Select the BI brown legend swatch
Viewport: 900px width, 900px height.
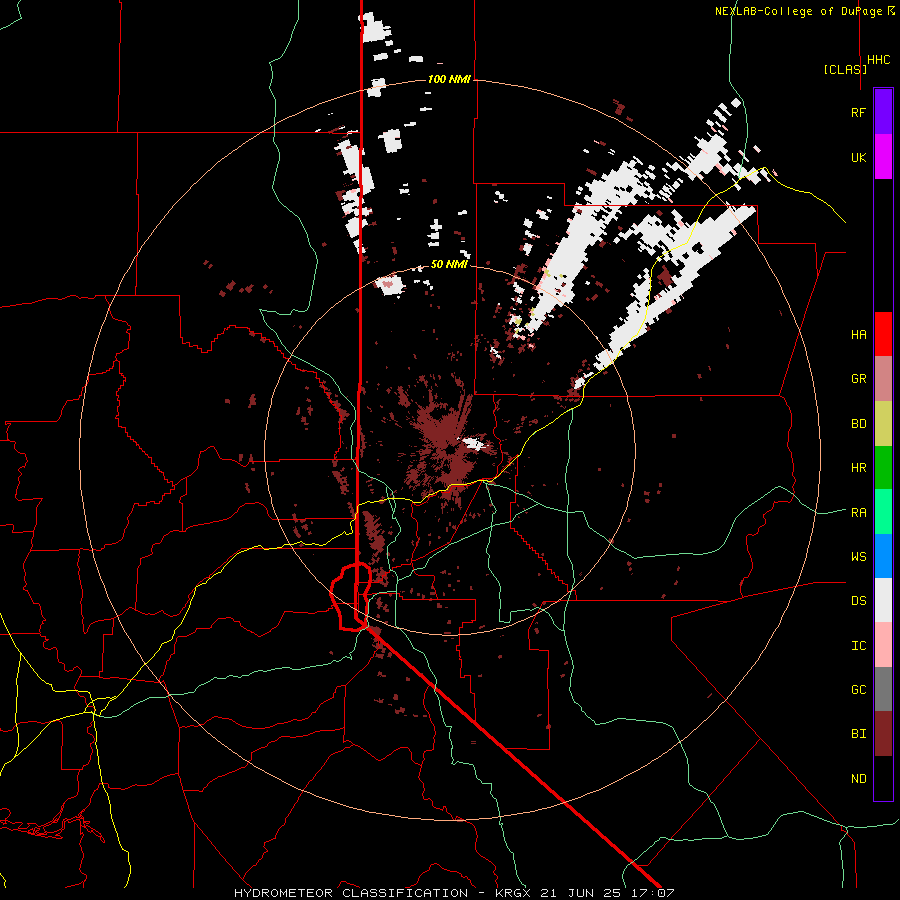pos(883,734)
